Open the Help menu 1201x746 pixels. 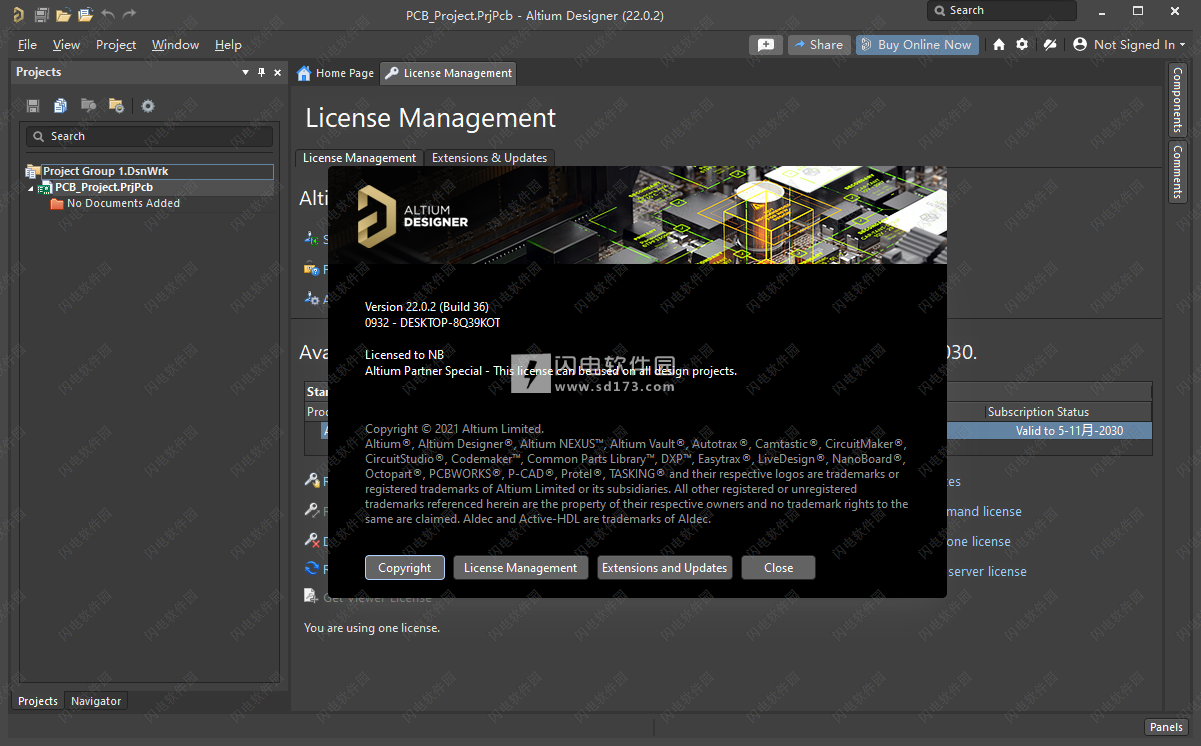(x=228, y=44)
